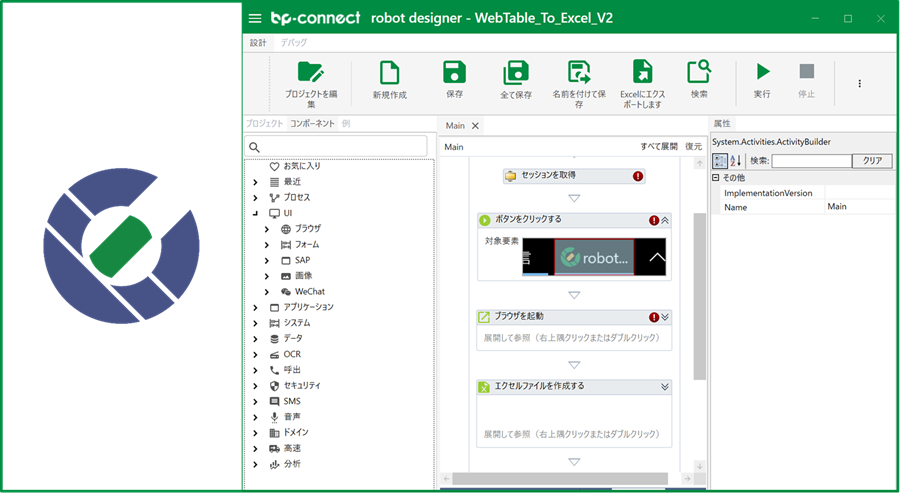The height and width of the screenshot is (493, 900).
Task: Click the Save As (名前を付けて保存) icon
Action: tap(579, 72)
